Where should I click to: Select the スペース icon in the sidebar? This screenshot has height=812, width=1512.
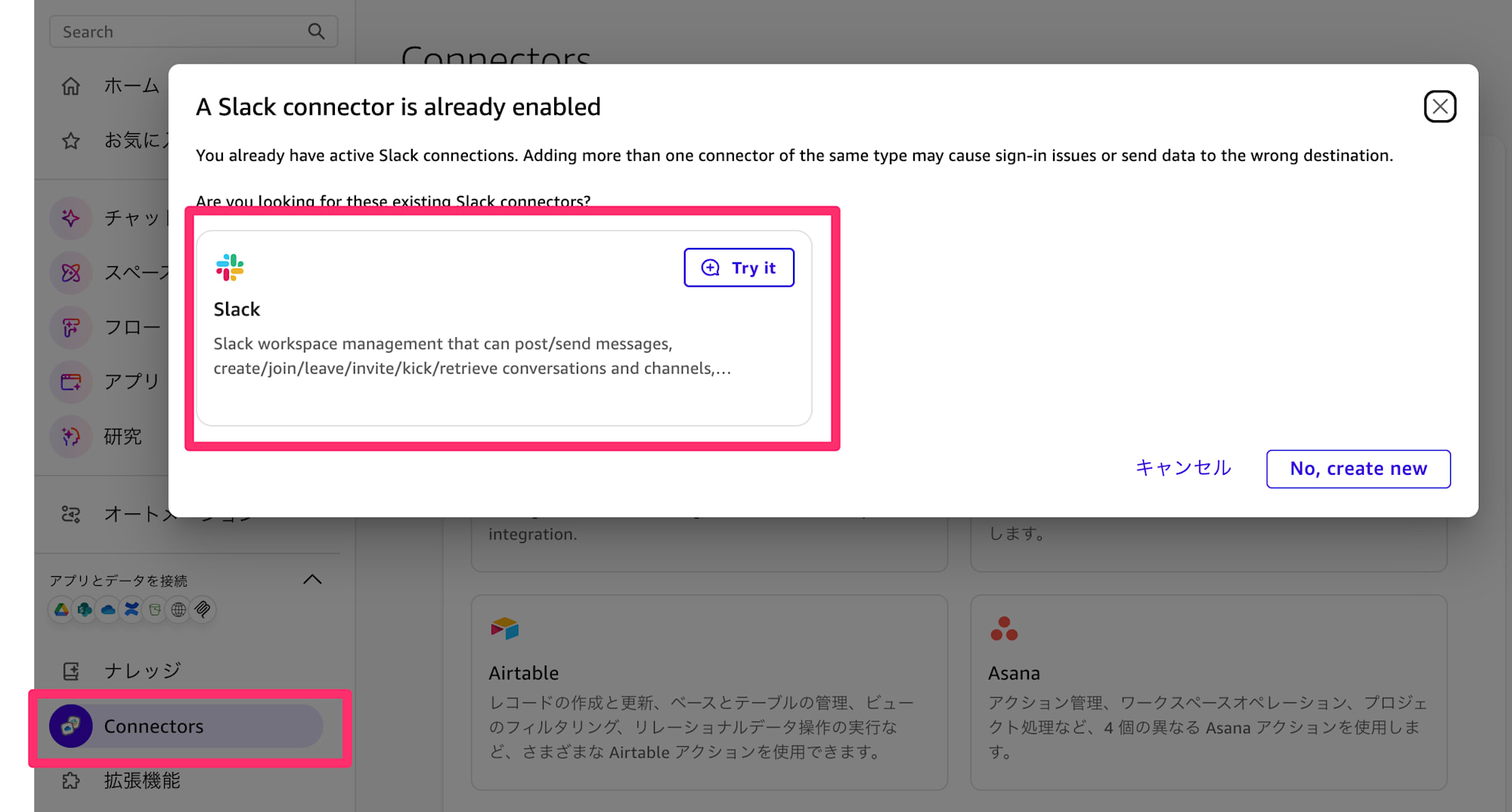click(x=71, y=273)
